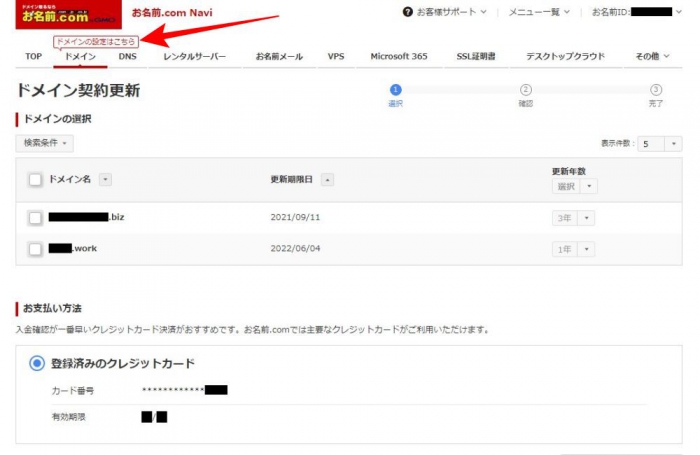Viewport: 700px width, 455px height.
Task: Open the デスクトップクラウド tab
Action: pos(565,56)
